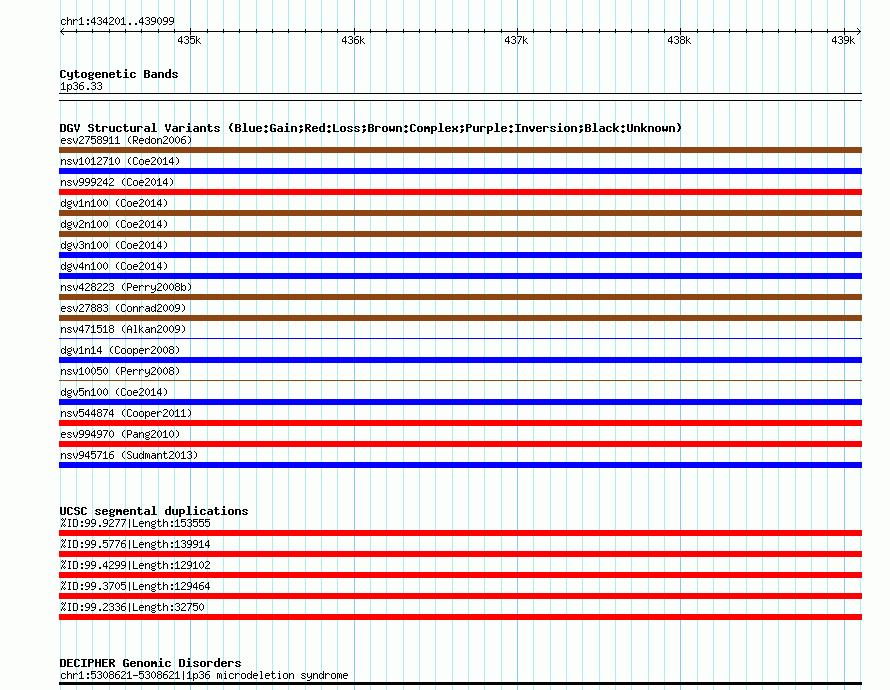Click the left arrow end of ruler

[62, 32]
